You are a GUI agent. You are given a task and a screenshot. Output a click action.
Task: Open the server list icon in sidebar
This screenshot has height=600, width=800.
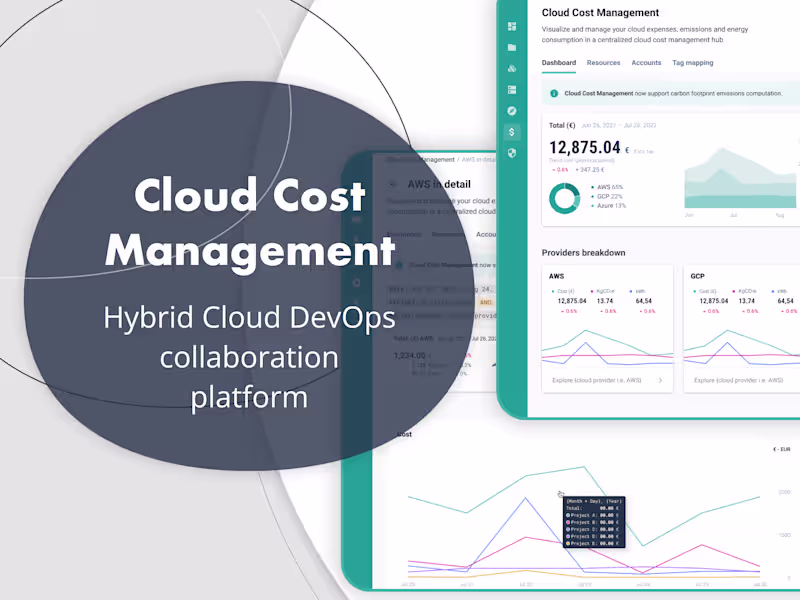click(x=513, y=90)
